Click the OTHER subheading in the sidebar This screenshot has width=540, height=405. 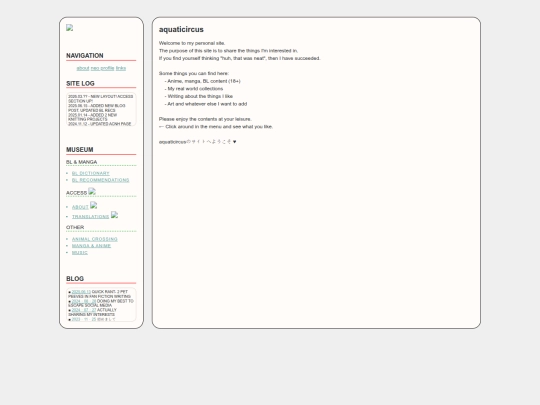tap(75, 227)
